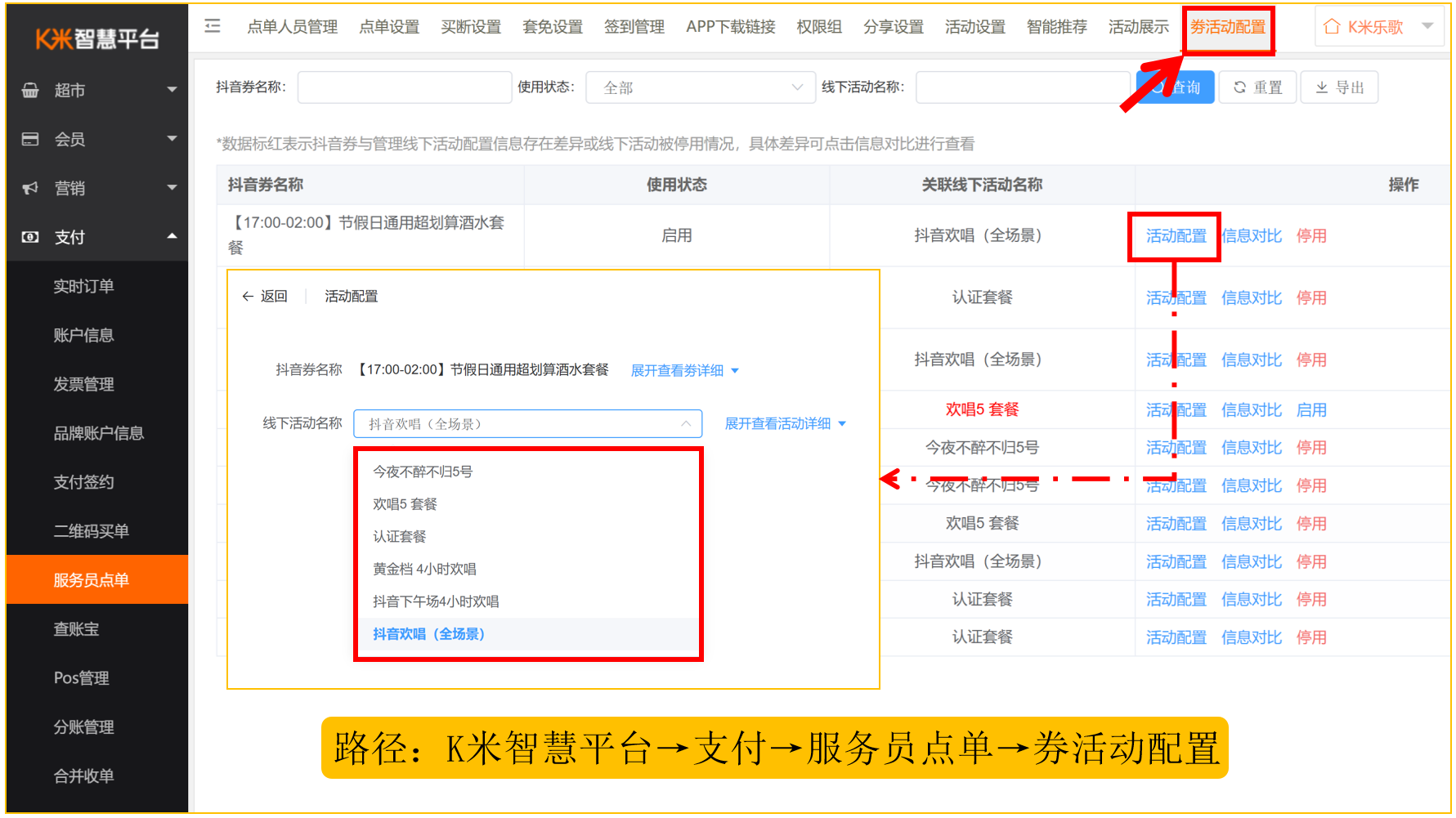Click the red 欢唱5 套餐 cell

click(x=982, y=410)
